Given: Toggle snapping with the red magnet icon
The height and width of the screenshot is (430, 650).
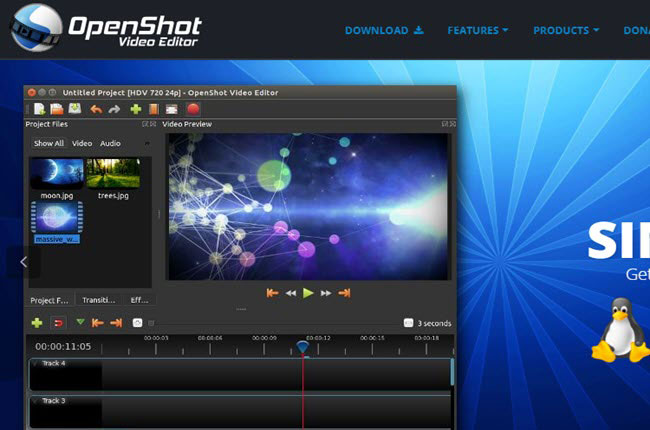Looking at the screenshot, I should coord(58,323).
